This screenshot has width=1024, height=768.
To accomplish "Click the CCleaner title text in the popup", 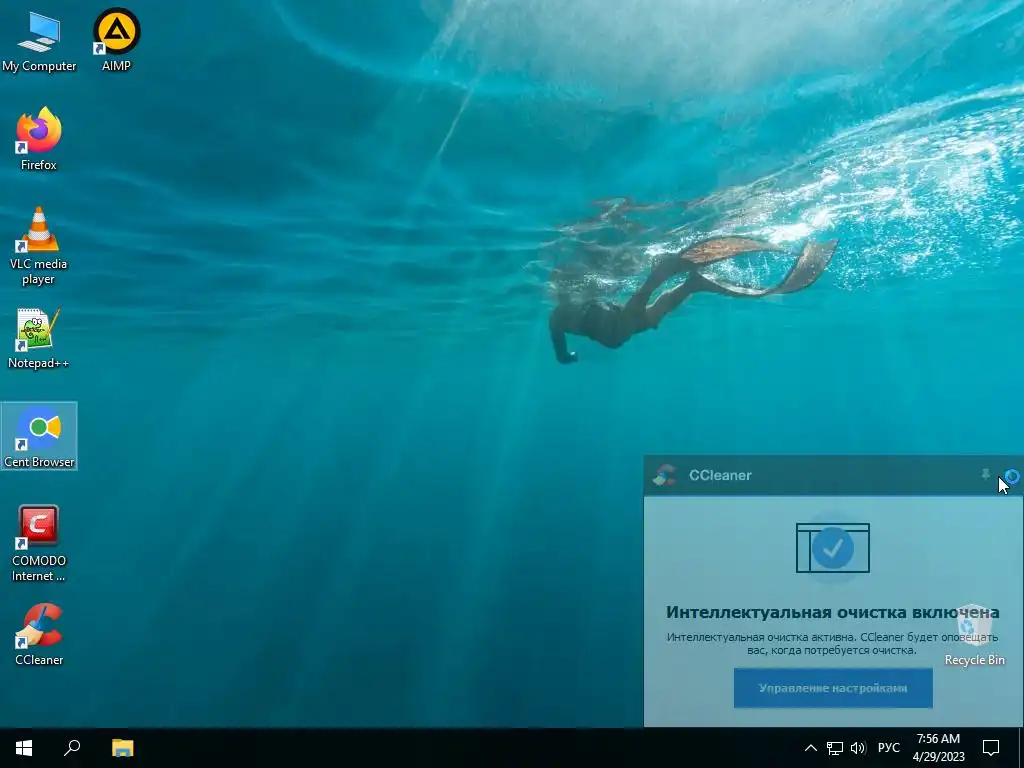I will pos(720,475).
